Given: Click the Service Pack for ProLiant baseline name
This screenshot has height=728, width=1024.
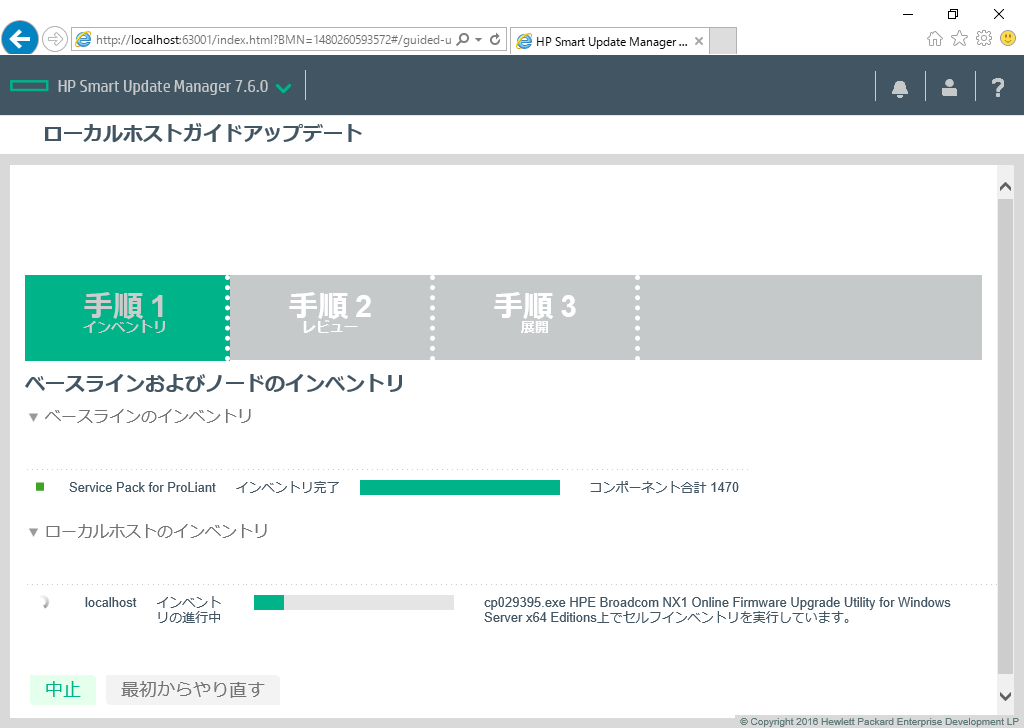Looking at the screenshot, I should [x=142, y=488].
